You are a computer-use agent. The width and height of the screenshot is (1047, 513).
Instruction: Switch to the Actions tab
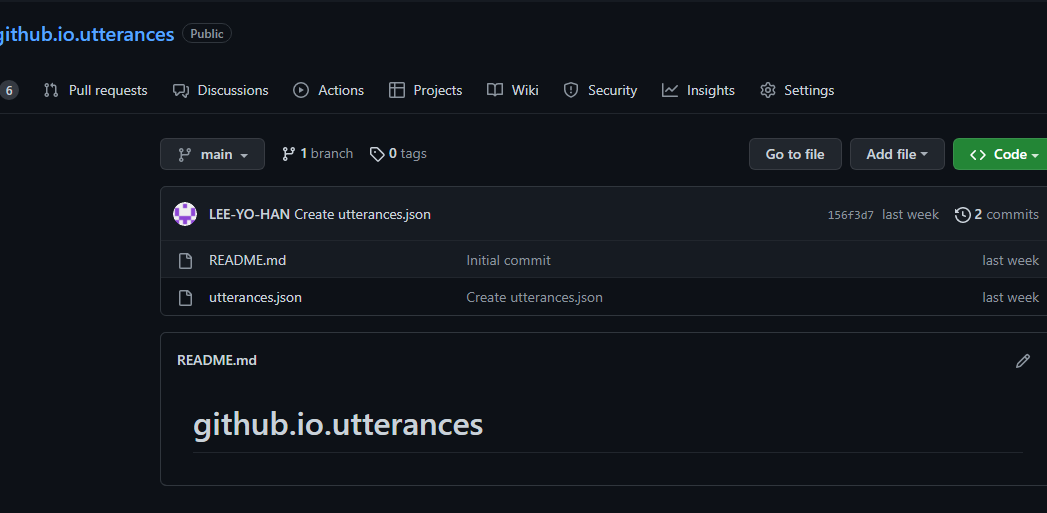coord(329,90)
